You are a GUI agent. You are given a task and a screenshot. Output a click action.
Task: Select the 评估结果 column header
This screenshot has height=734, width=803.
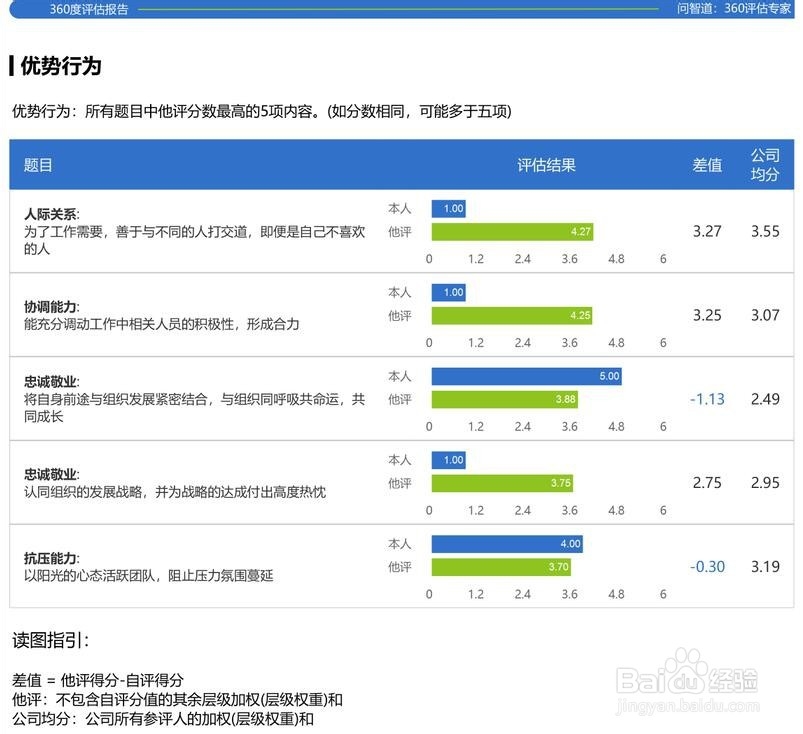point(545,164)
